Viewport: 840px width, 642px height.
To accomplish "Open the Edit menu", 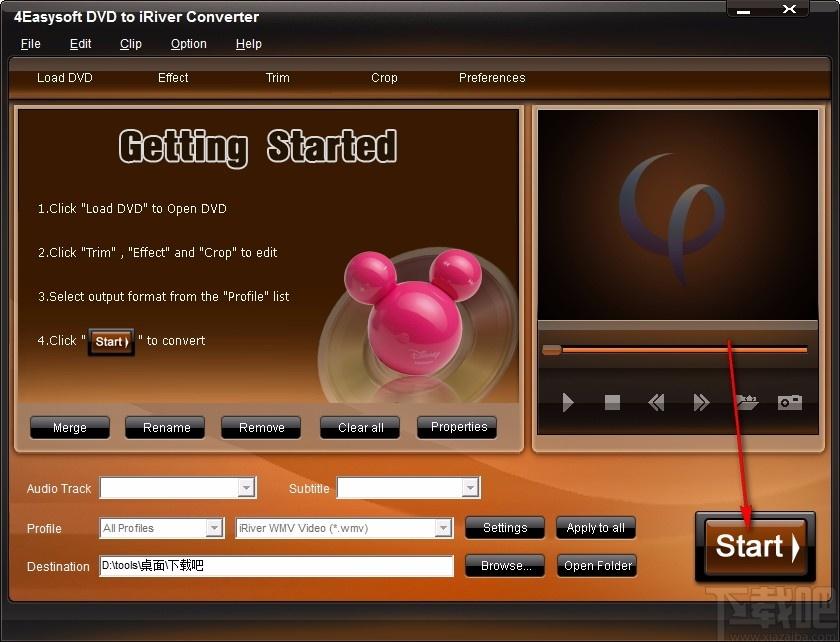I will 80,44.
